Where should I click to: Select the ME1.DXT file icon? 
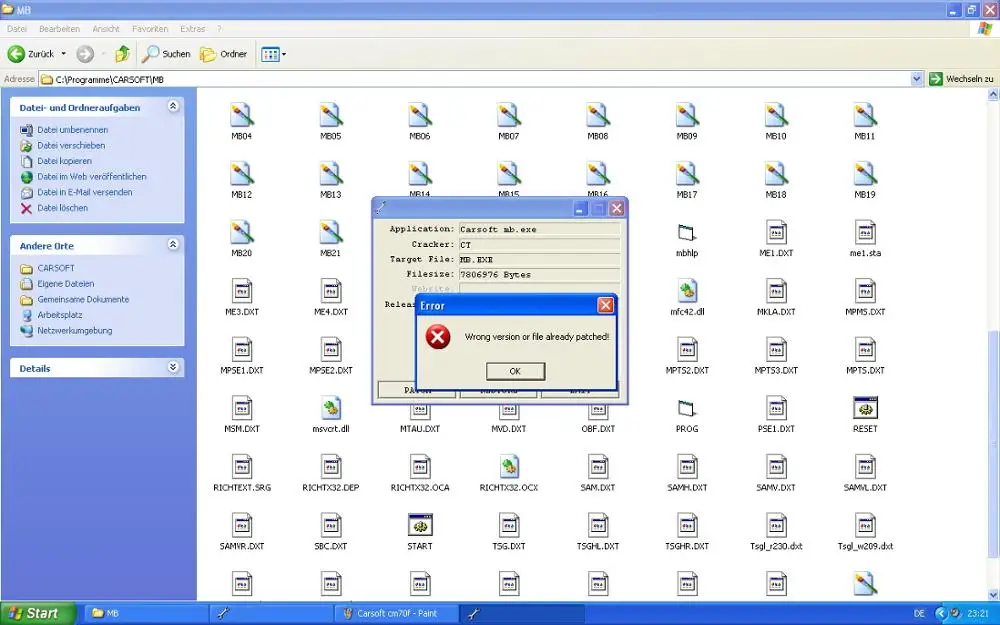click(x=776, y=233)
